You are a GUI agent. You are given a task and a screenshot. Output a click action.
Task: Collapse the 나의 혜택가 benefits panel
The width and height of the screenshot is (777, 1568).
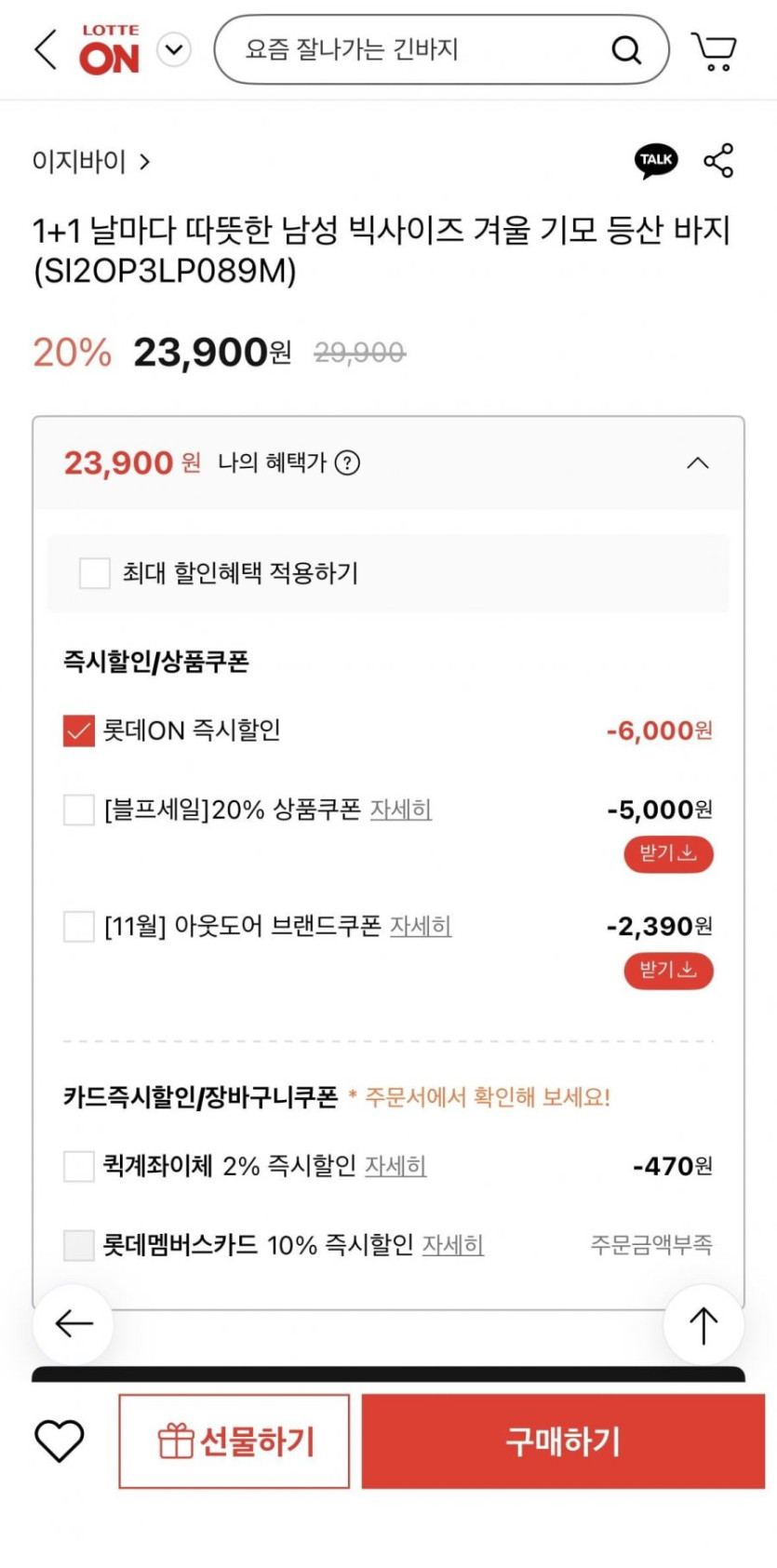pos(697,463)
